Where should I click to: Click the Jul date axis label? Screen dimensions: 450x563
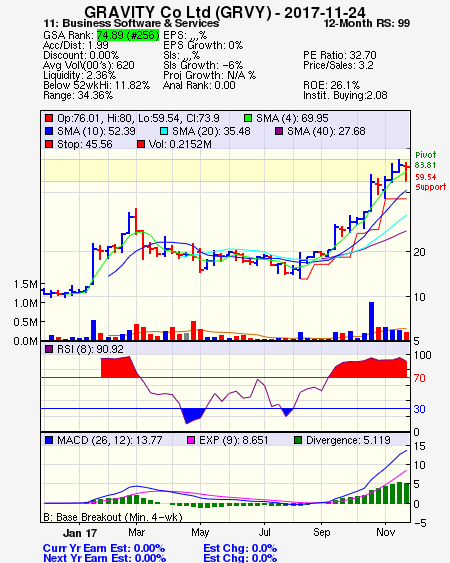[x=265, y=532]
